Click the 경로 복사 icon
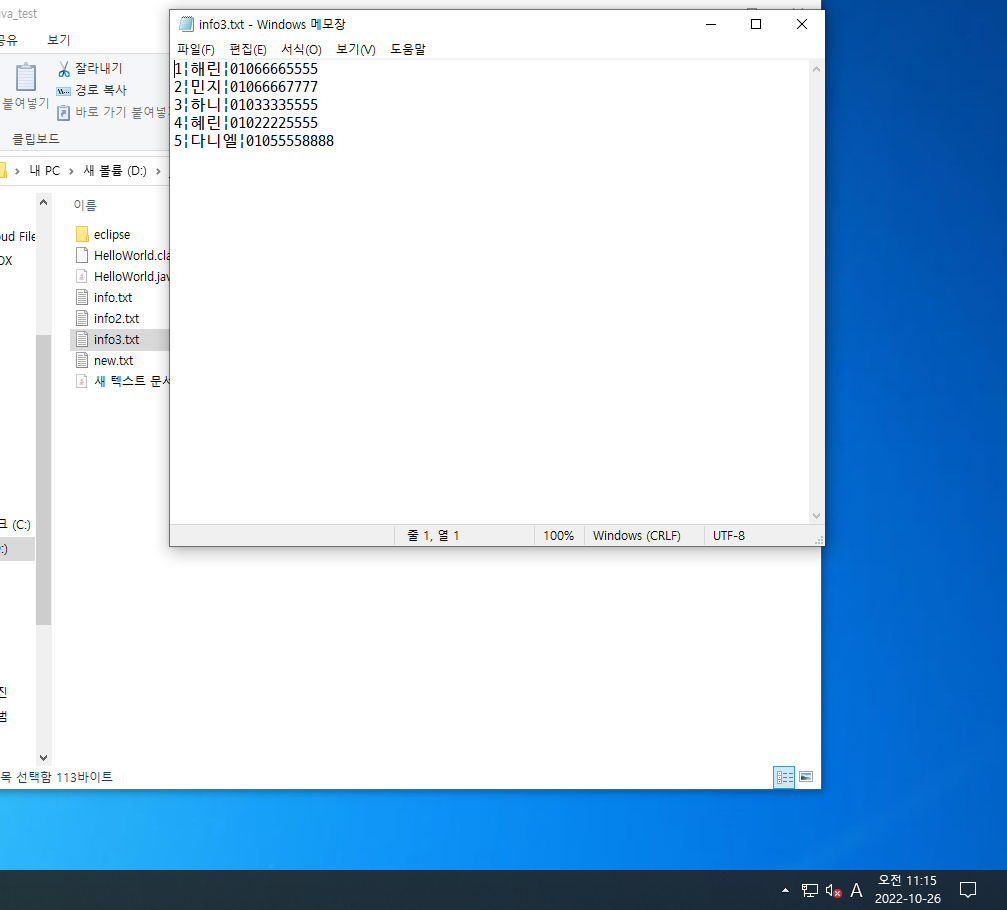Image resolution: width=1007 pixels, height=910 pixels. point(64,91)
